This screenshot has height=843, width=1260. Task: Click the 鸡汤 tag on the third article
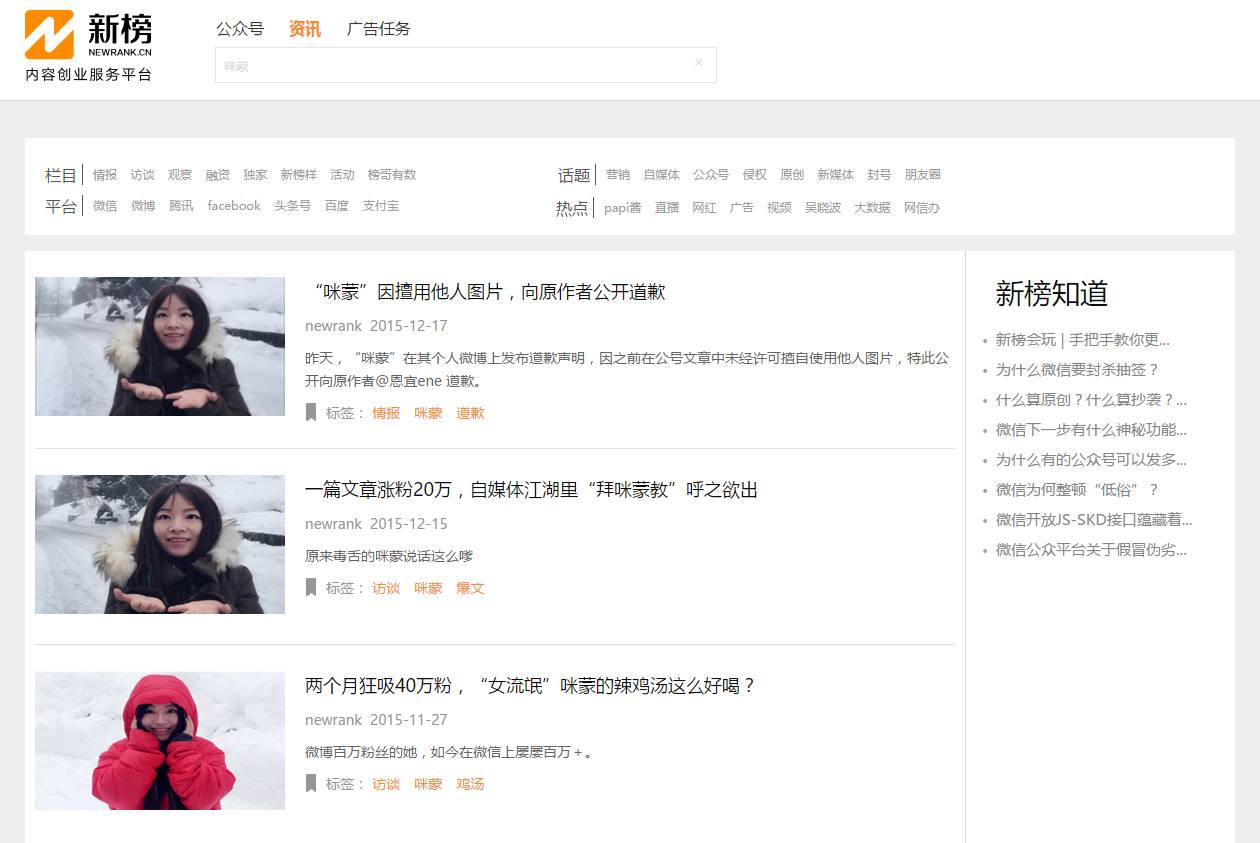point(470,784)
